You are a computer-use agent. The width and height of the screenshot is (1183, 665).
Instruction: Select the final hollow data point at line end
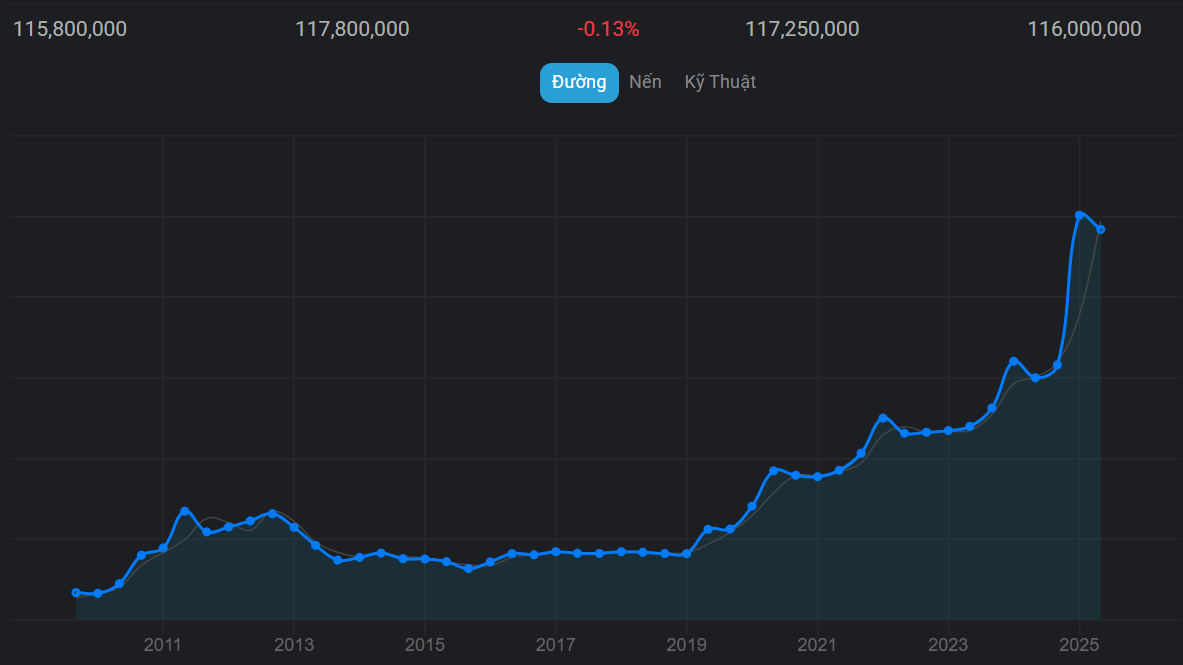(1101, 230)
